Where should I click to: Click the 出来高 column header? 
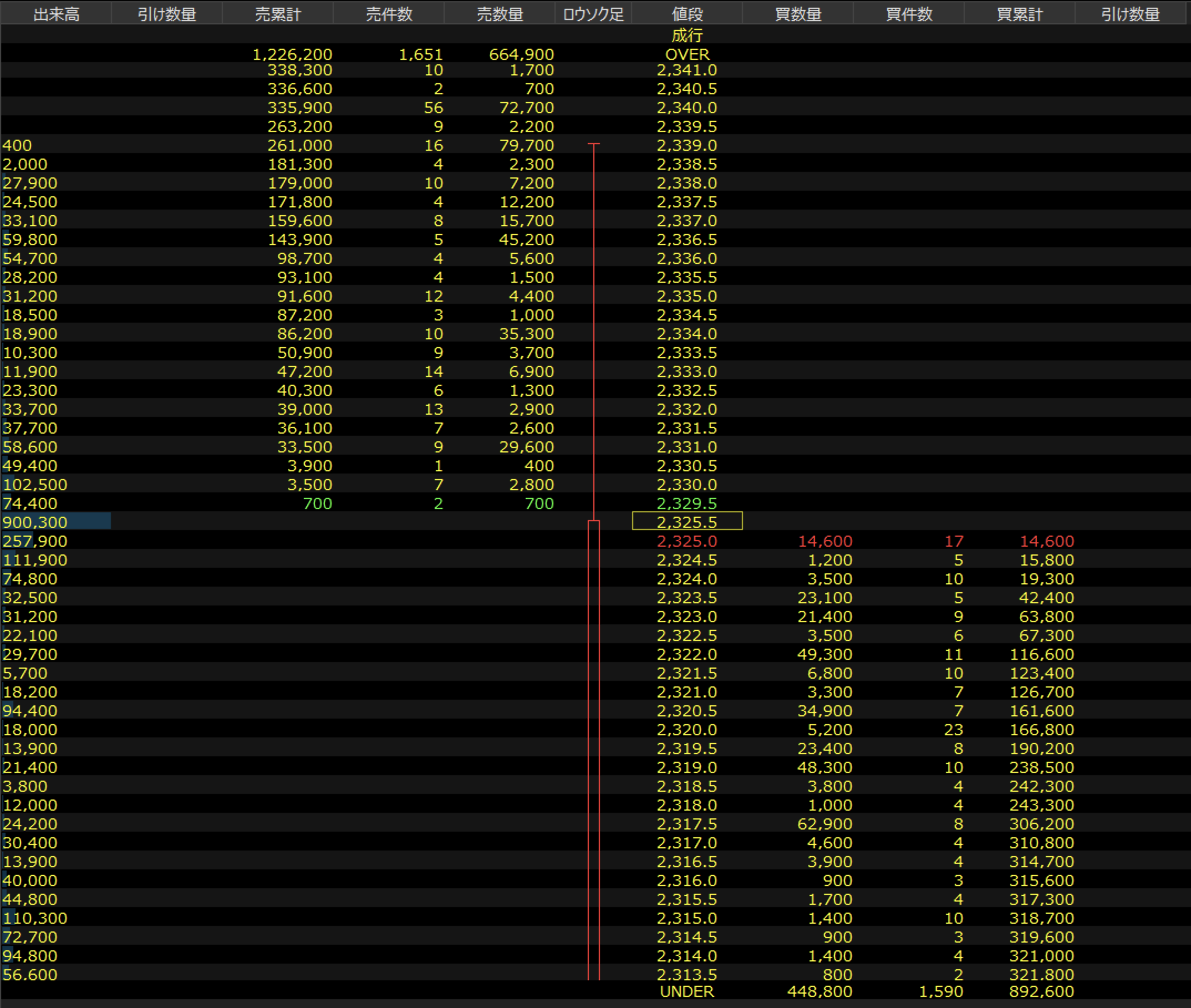coord(56,14)
